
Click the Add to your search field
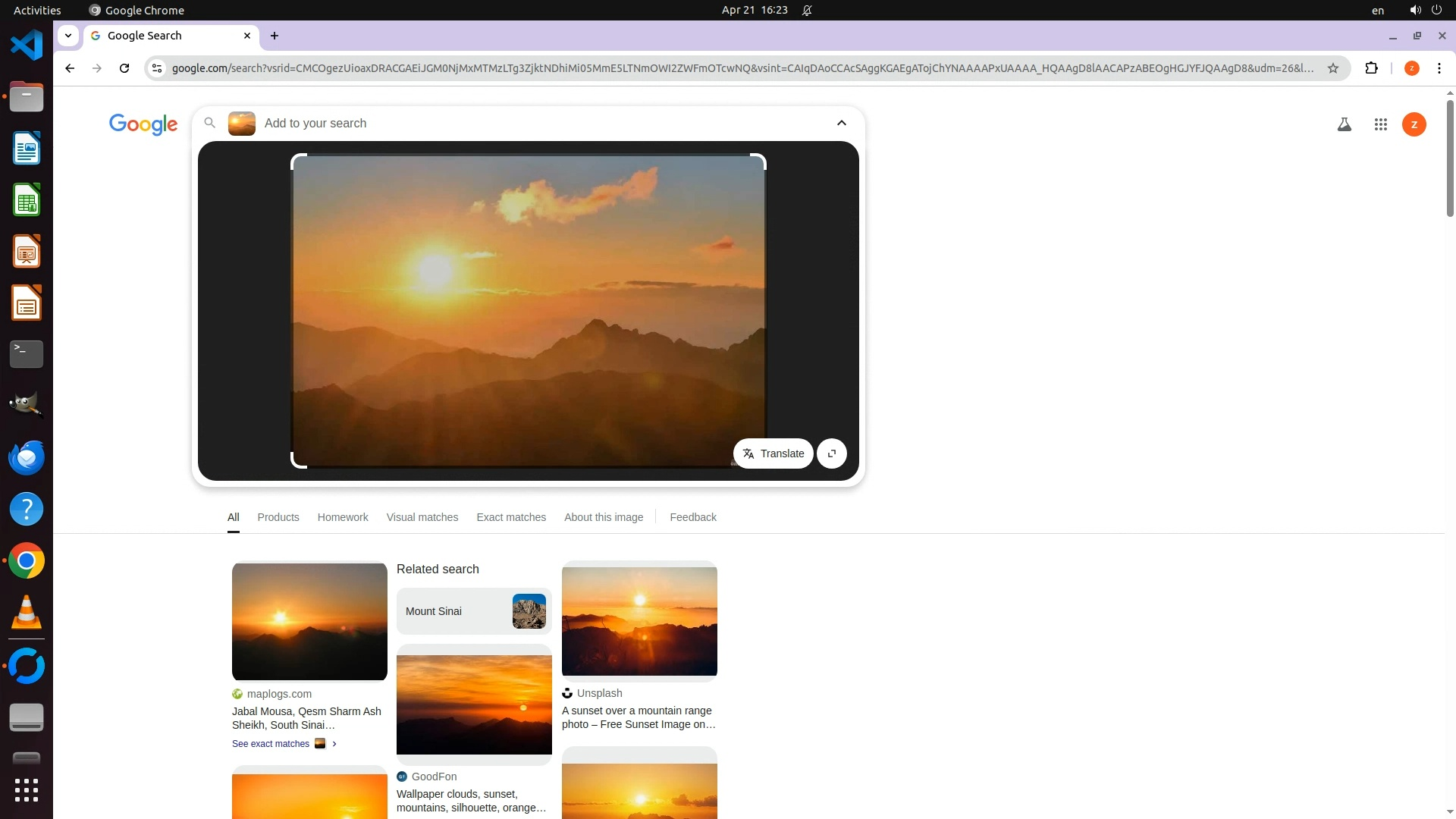pos(531,123)
